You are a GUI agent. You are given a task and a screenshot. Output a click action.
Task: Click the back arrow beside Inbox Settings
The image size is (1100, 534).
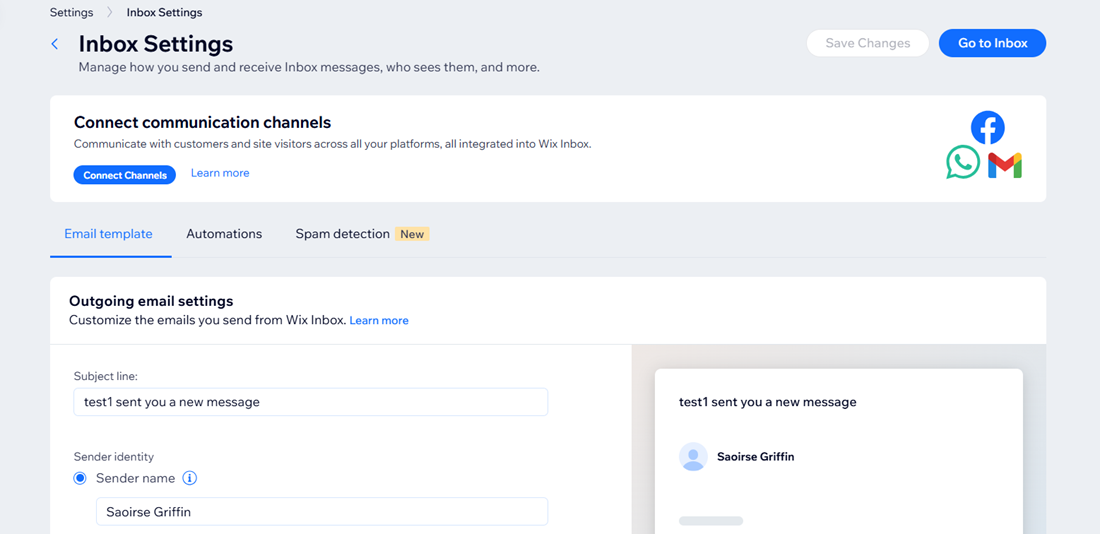coord(55,44)
